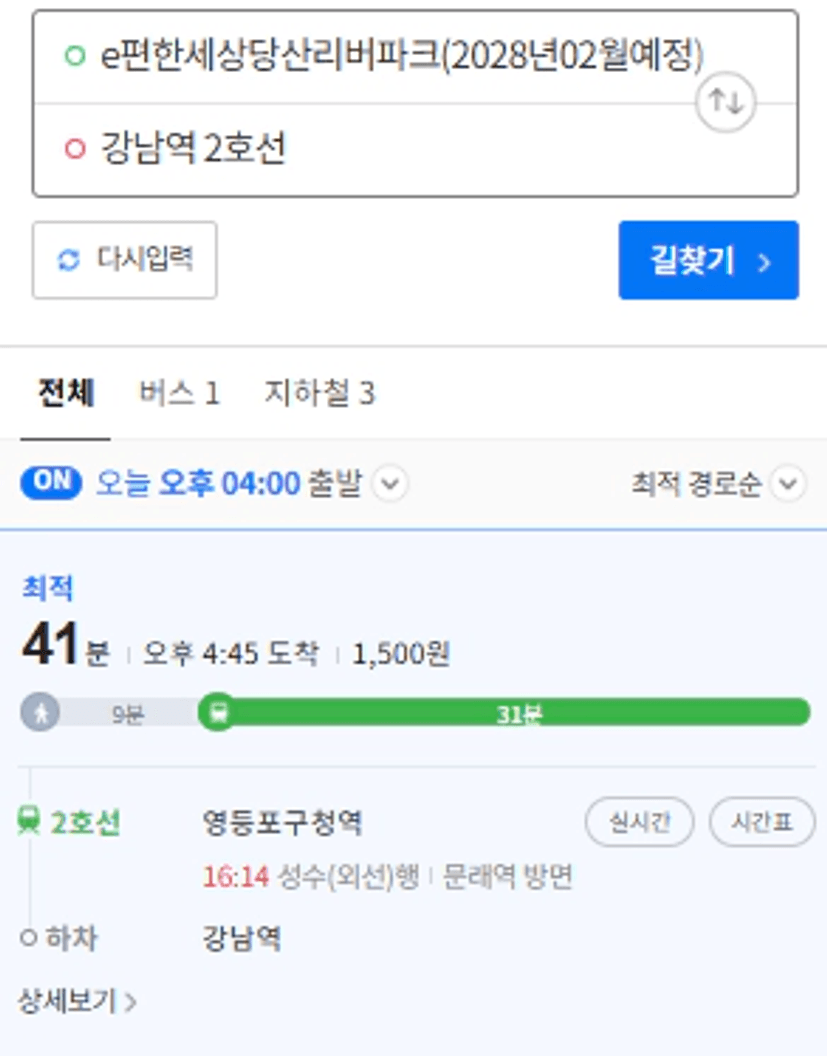Switch to the 전체 tab

click(66, 393)
